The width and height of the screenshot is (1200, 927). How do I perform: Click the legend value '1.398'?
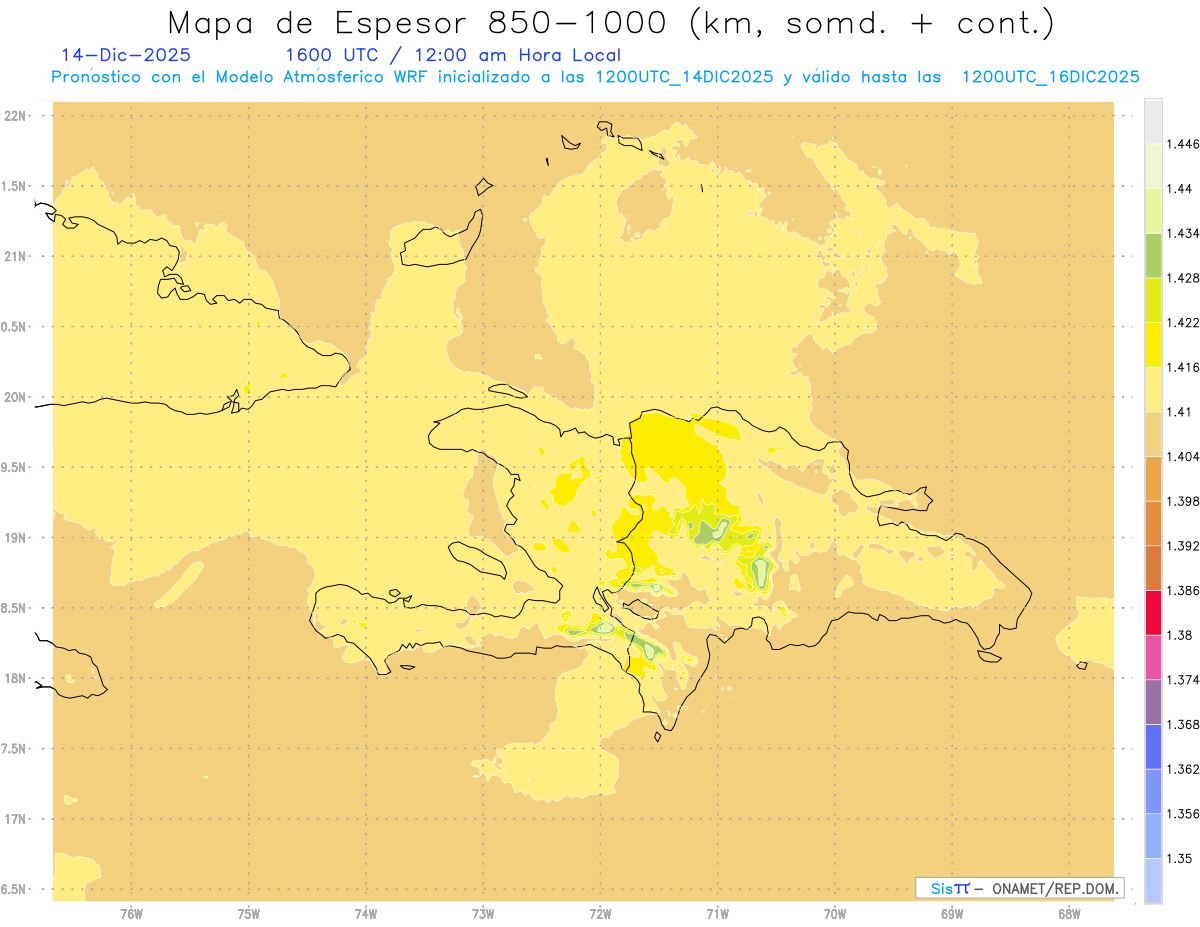(1182, 501)
